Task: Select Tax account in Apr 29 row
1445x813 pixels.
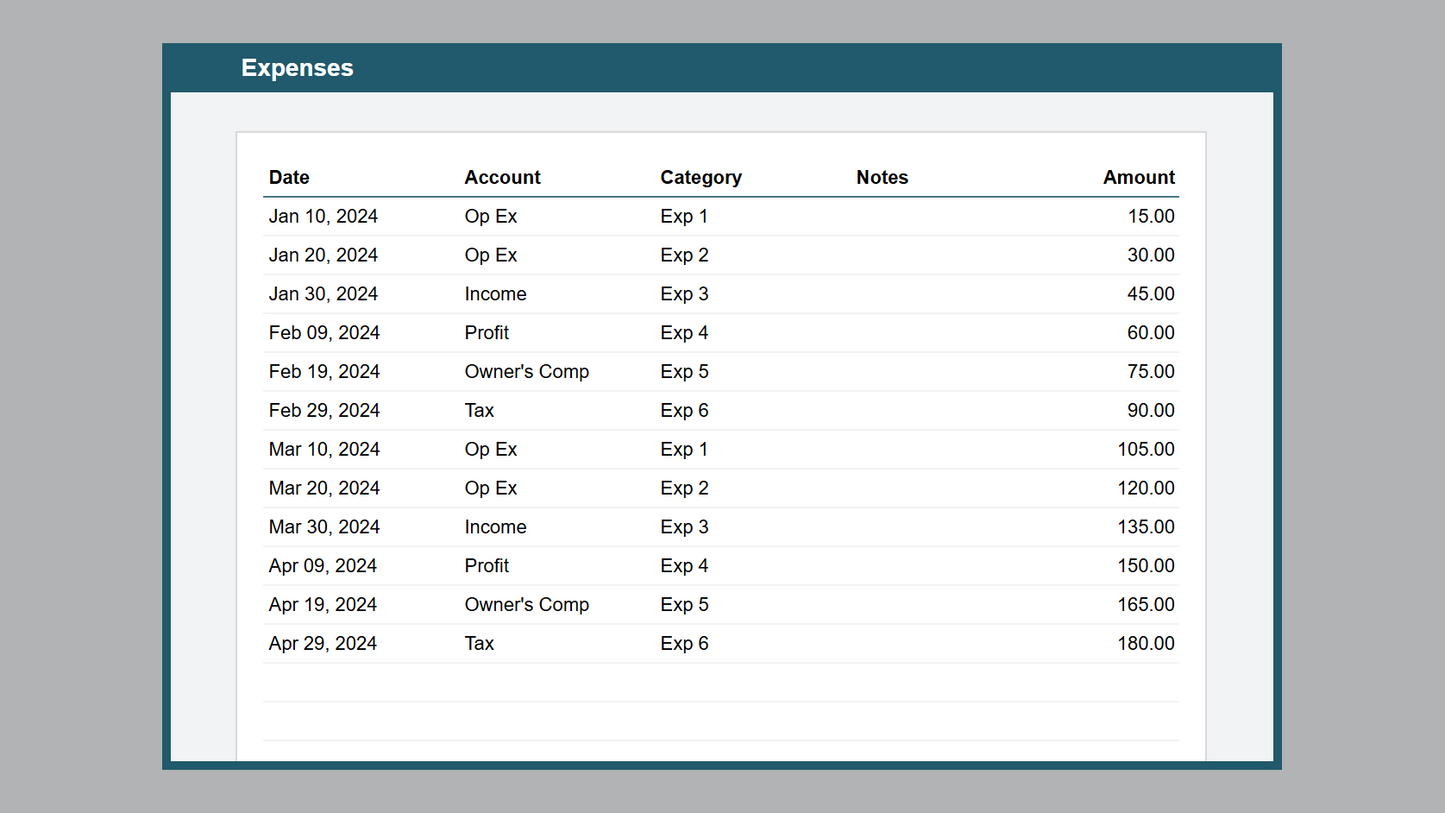Action: 479,644
